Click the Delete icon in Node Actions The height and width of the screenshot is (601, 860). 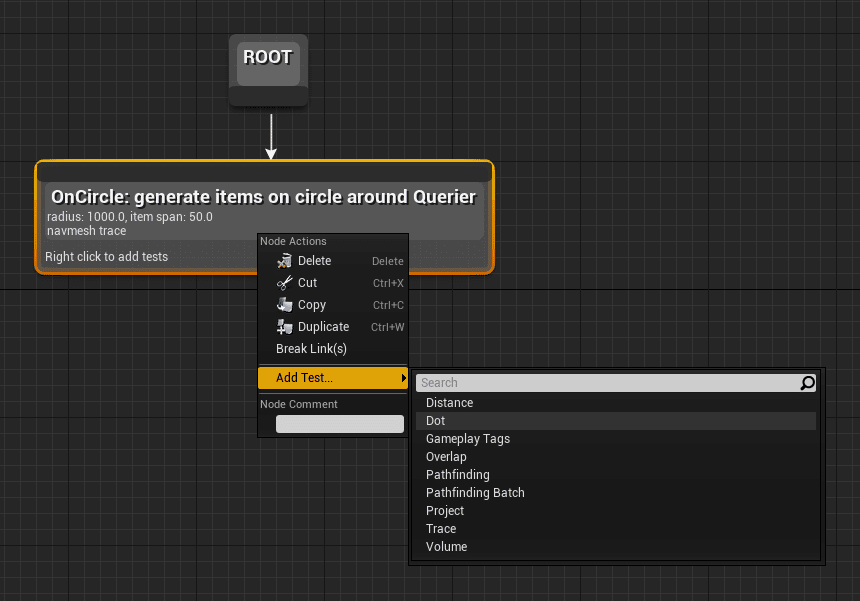pyautogui.click(x=284, y=261)
